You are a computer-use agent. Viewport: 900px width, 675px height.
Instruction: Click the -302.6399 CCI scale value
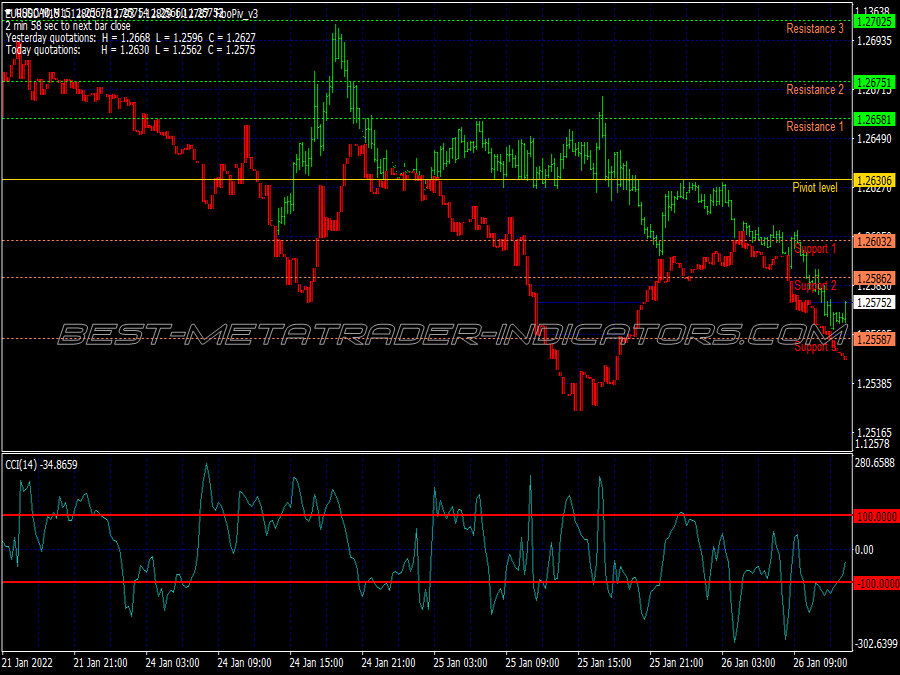point(876,644)
